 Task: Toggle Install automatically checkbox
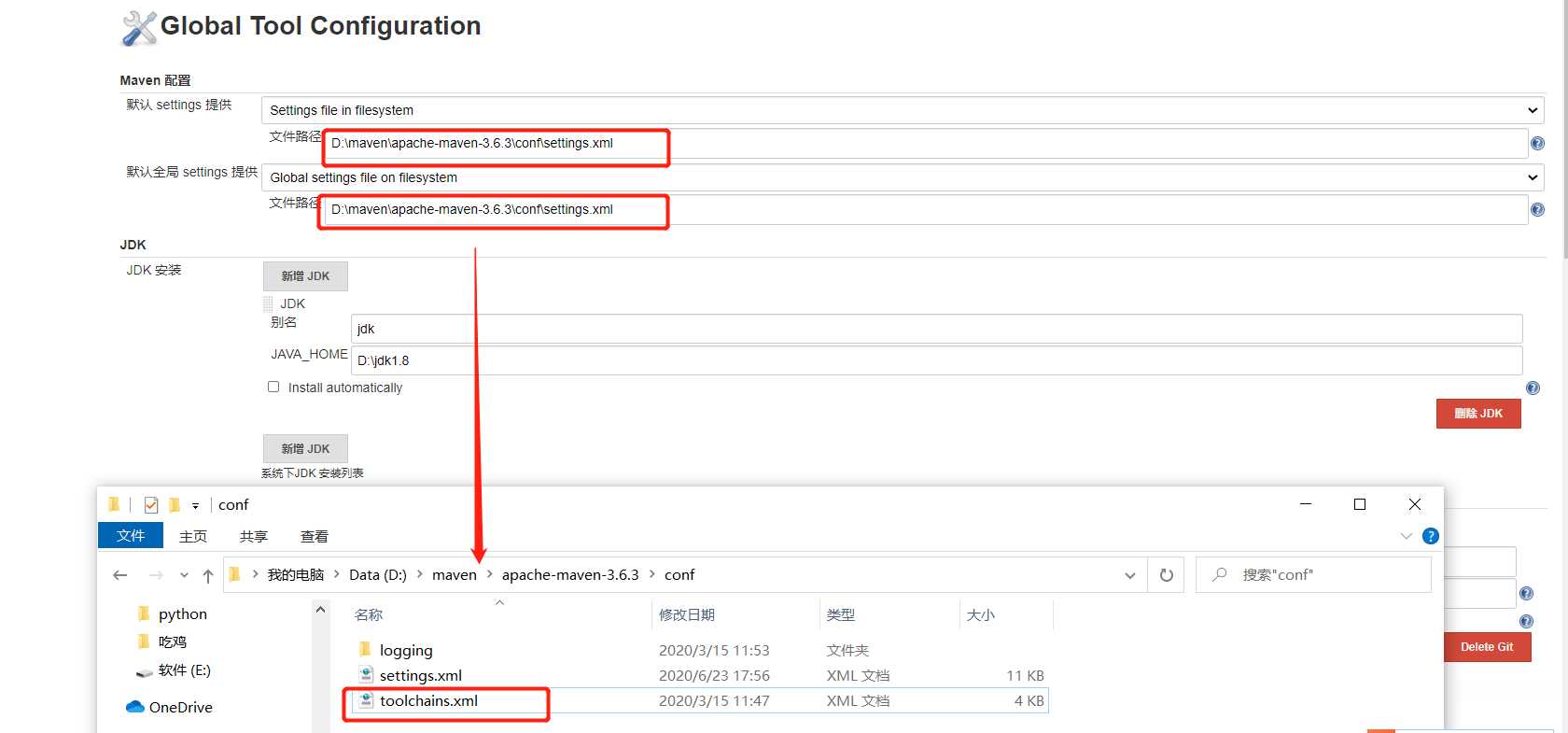pos(273,387)
